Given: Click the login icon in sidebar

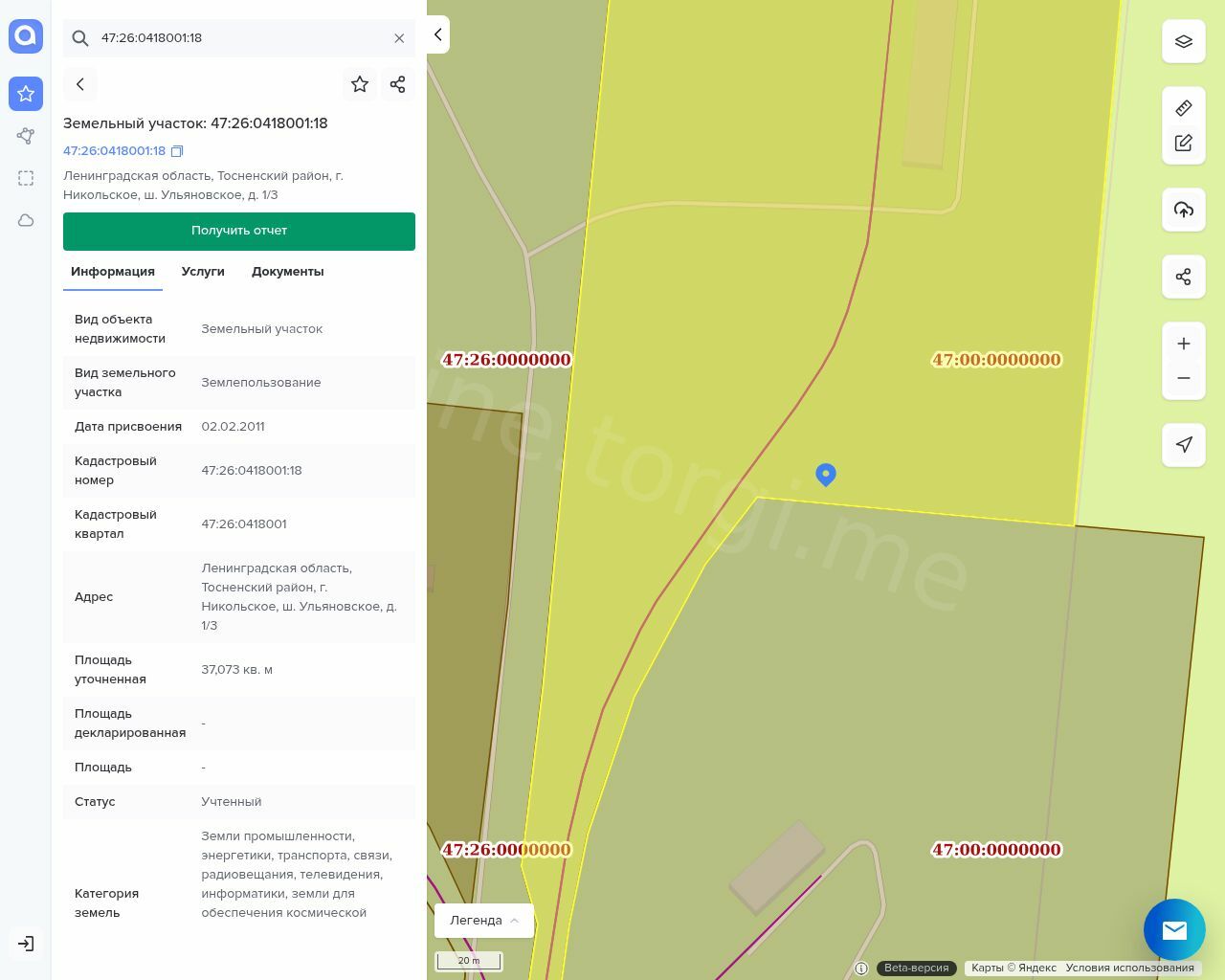Looking at the screenshot, I should point(26,944).
